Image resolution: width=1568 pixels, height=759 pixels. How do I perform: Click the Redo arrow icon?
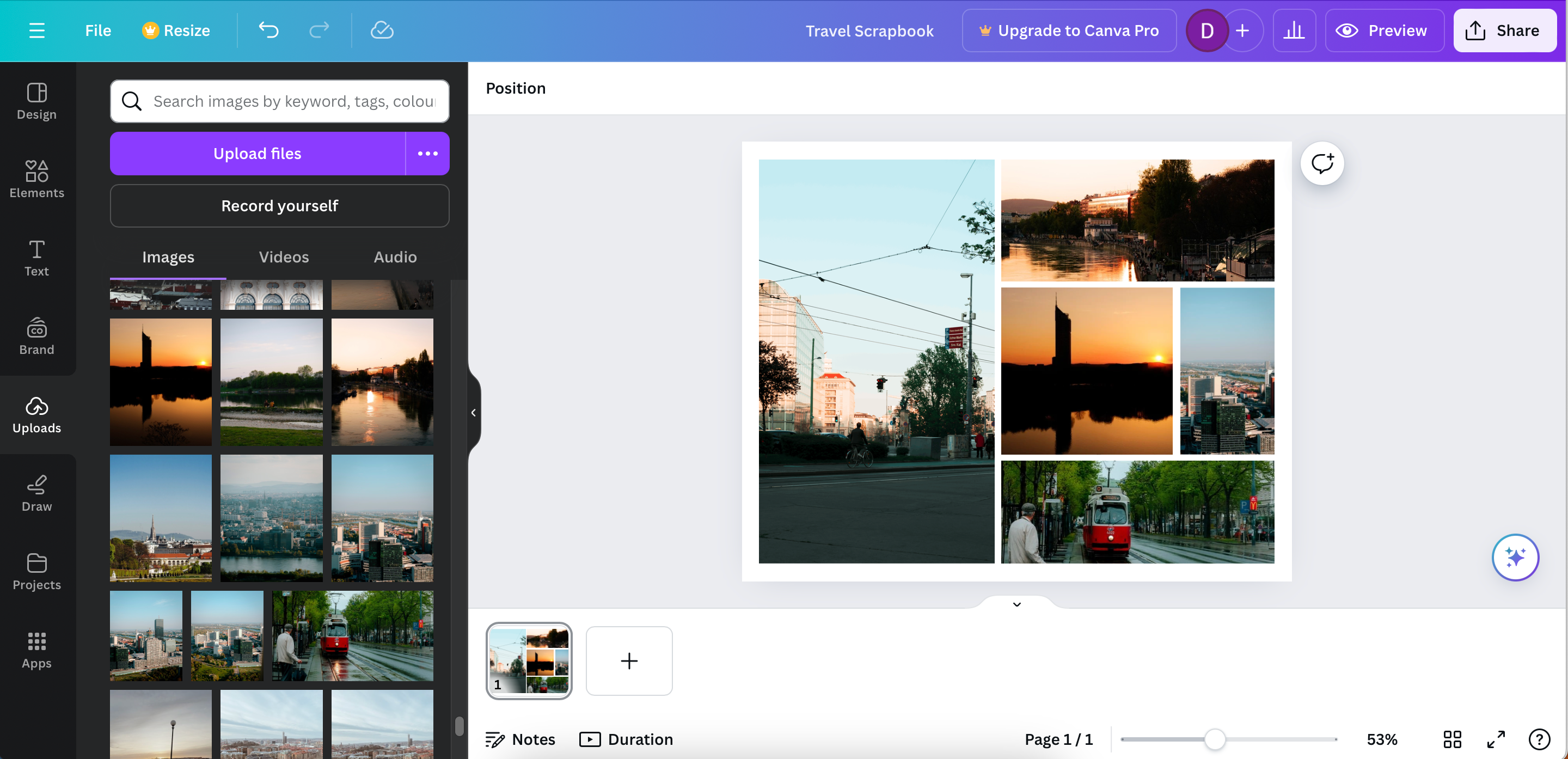point(318,30)
